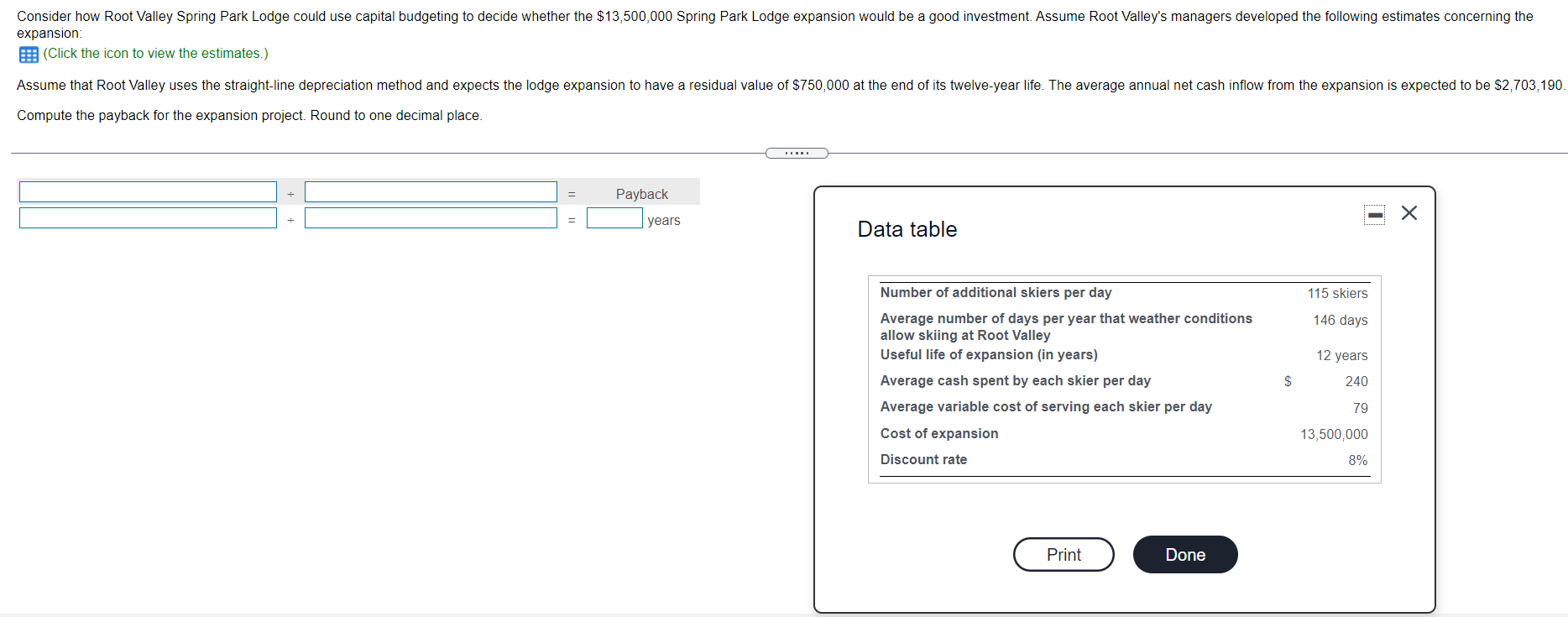The height and width of the screenshot is (617, 1568).
Task: Click the '12 years' value
Action: point(1341,356)
